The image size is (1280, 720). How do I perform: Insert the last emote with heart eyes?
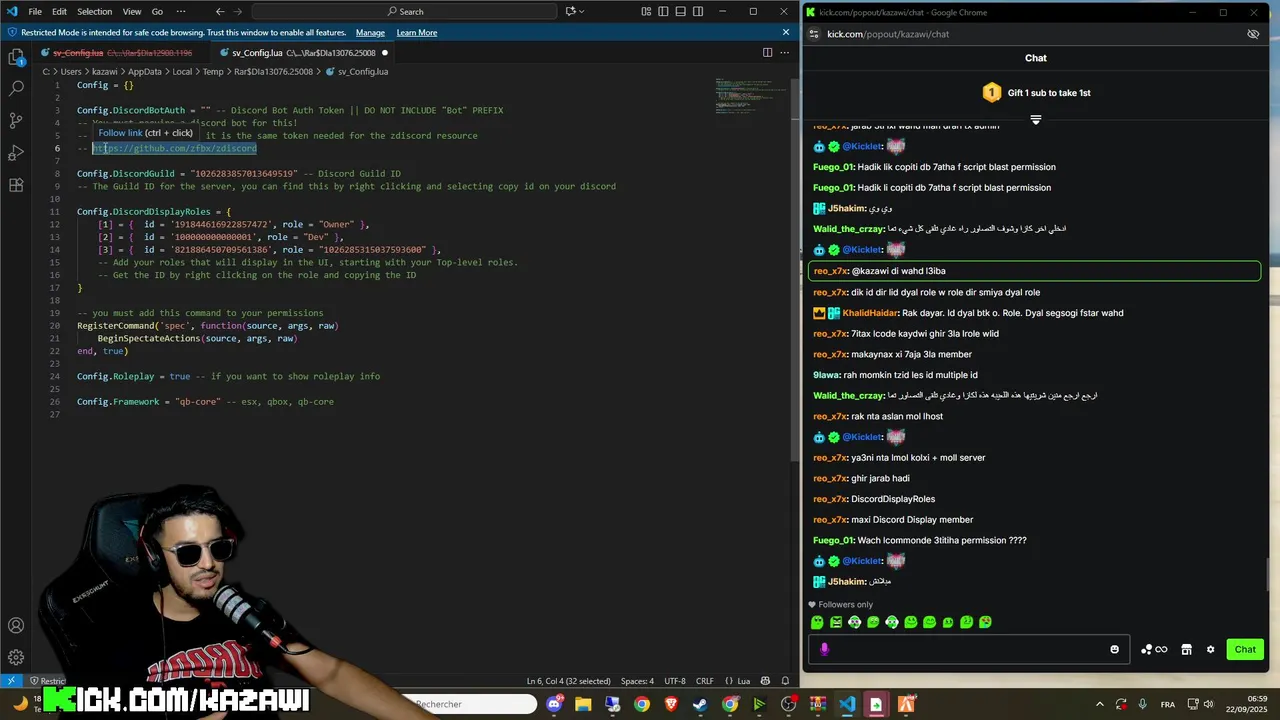tap(985, 622)
